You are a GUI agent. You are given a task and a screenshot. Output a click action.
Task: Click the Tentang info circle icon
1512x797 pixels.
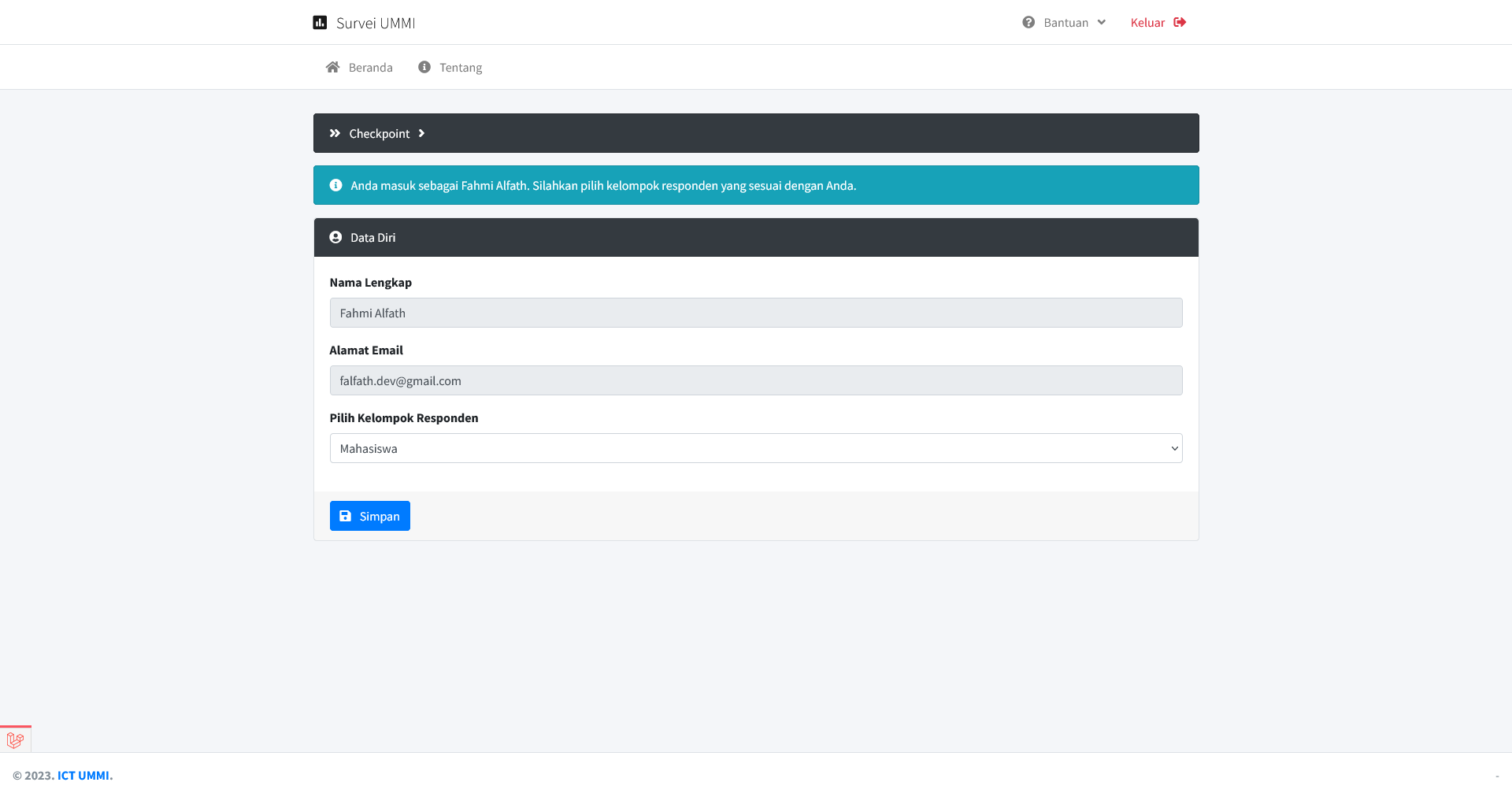pos(424,68)
